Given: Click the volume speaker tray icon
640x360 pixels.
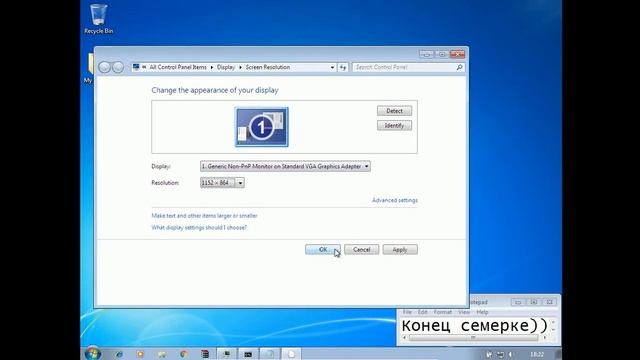Looking at the screenshot, I should [x=511, y=355].
